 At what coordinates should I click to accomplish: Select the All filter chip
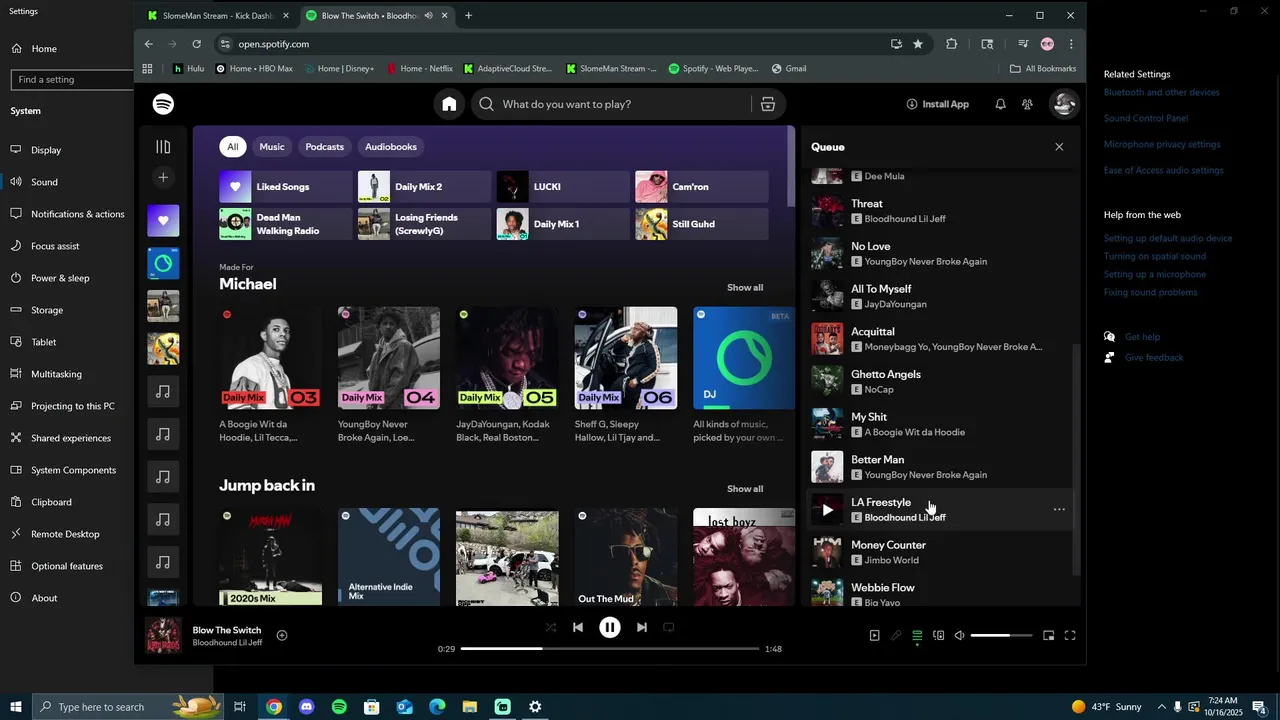pyautogui.click(x=232, y=147)
